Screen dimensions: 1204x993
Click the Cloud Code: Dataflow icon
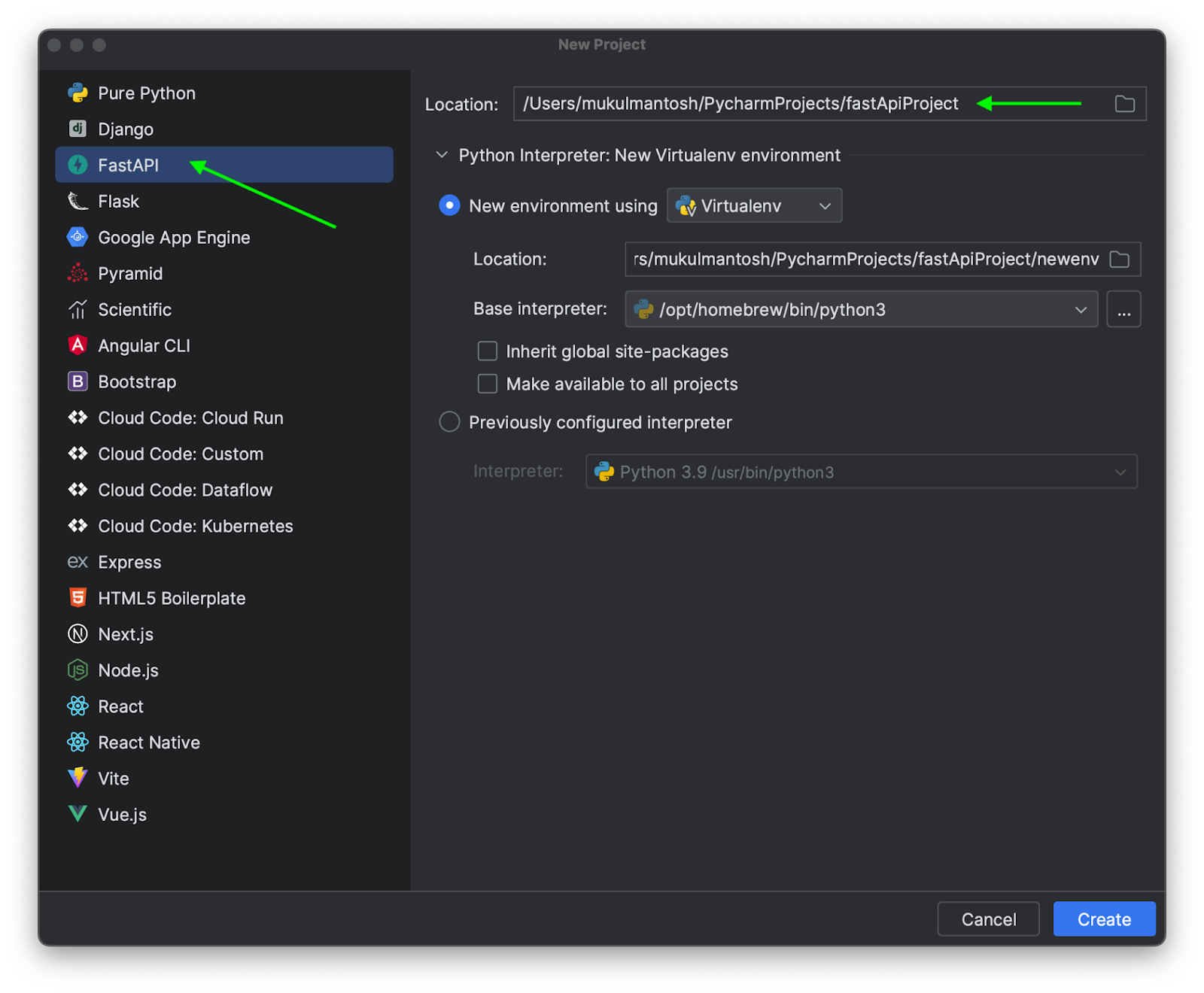(x=78, y=490)
